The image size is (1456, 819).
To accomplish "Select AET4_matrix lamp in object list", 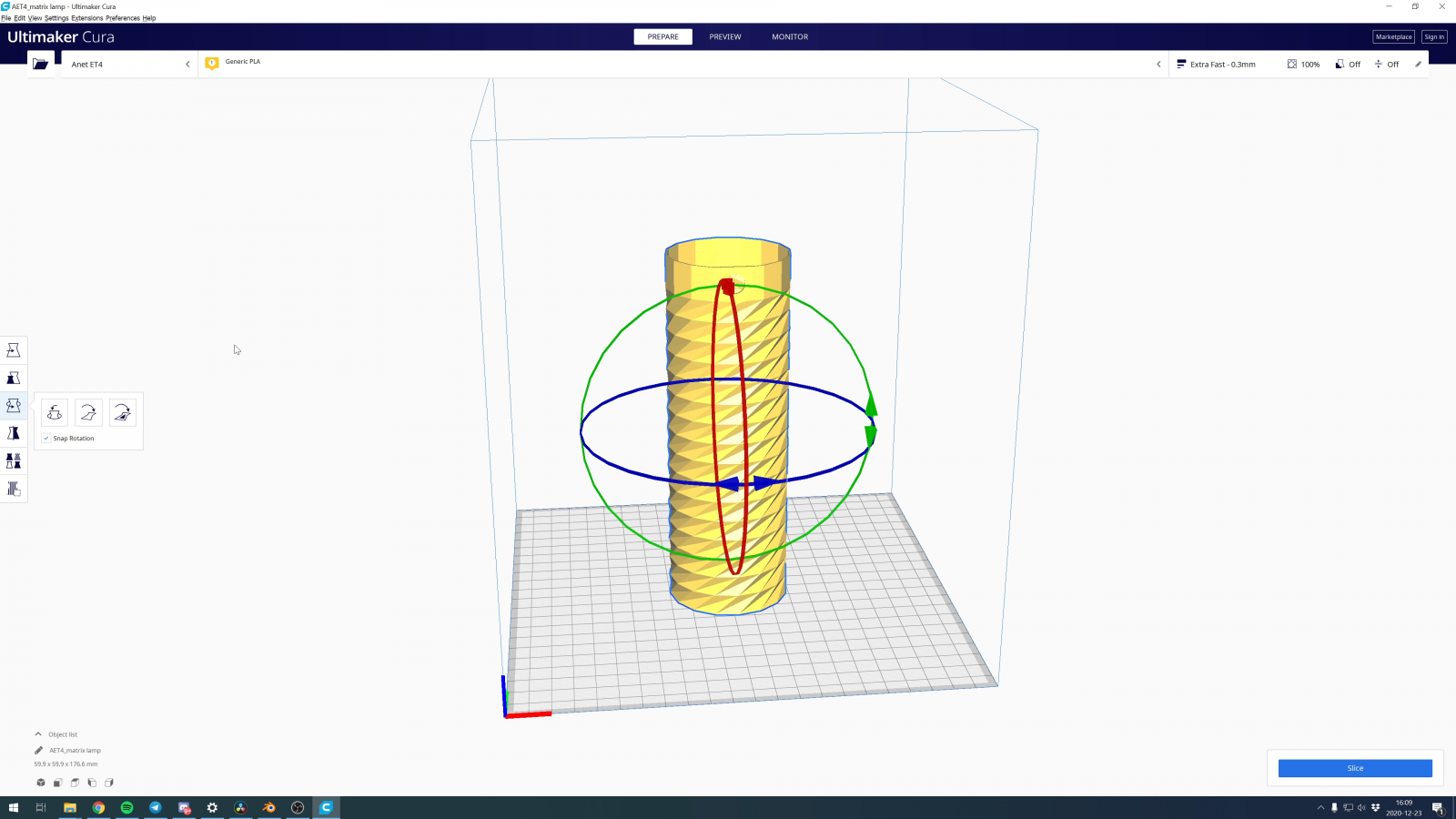I will pos(75,751).
